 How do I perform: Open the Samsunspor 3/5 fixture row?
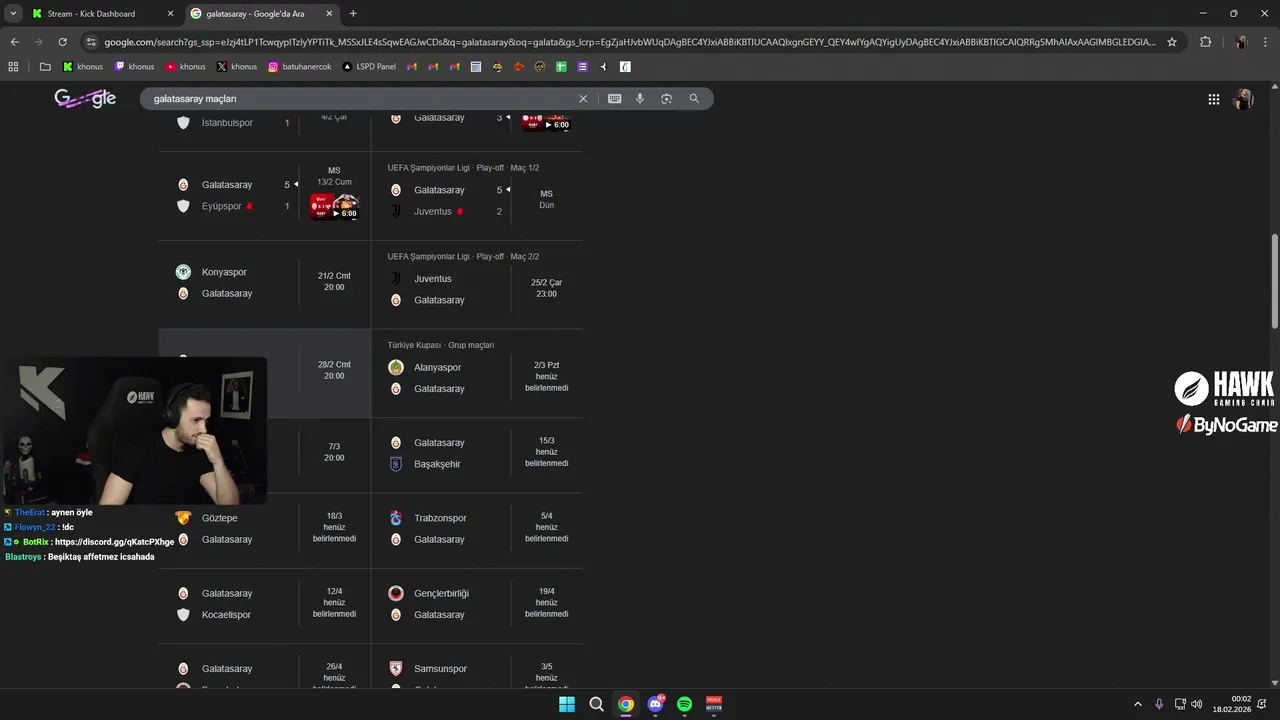click(477, 667)
